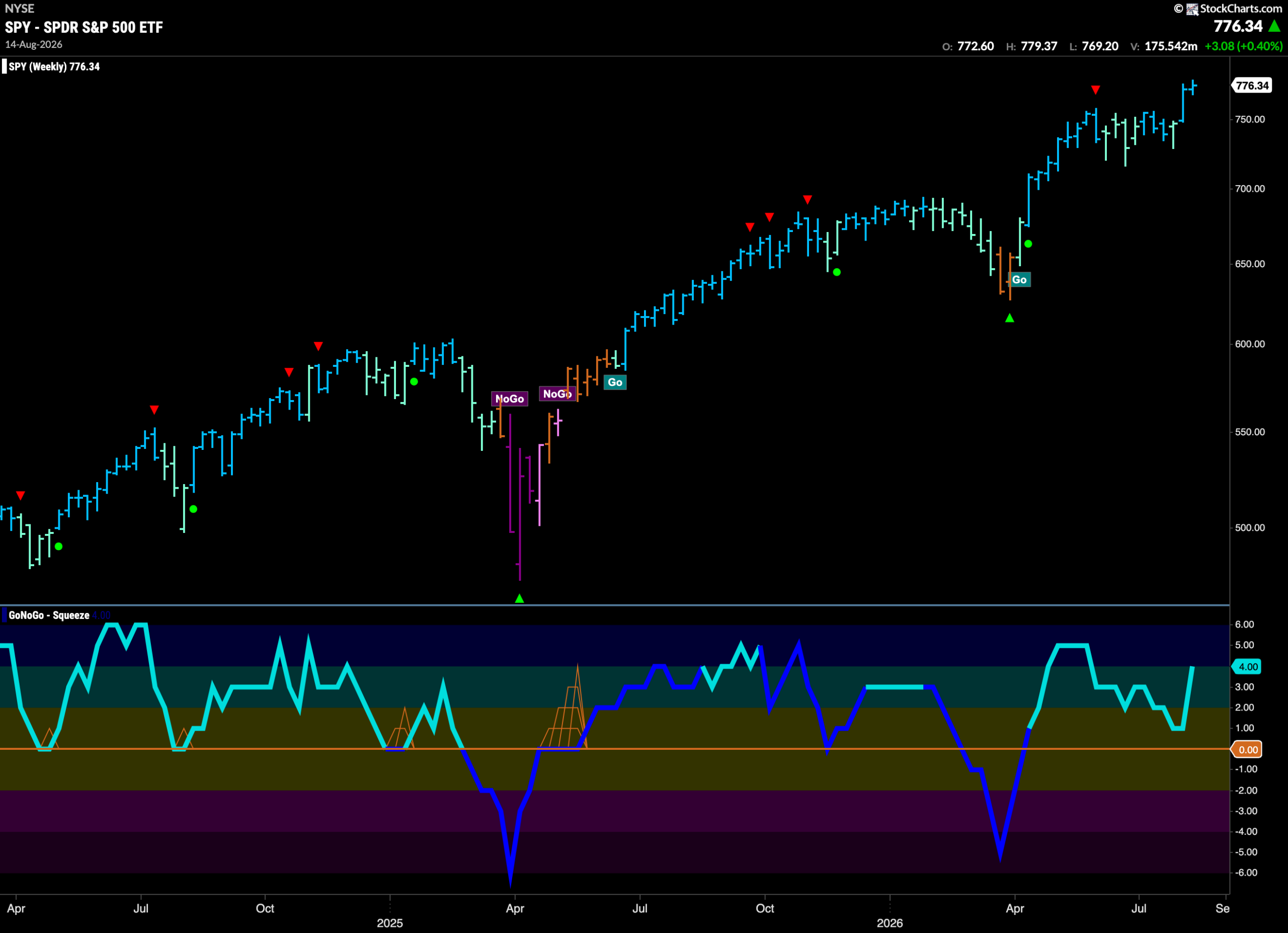This screenshot has width=1288, height=933.
Task: Click the green up-triangle below April 2026 low
Action: (1009, 318)
